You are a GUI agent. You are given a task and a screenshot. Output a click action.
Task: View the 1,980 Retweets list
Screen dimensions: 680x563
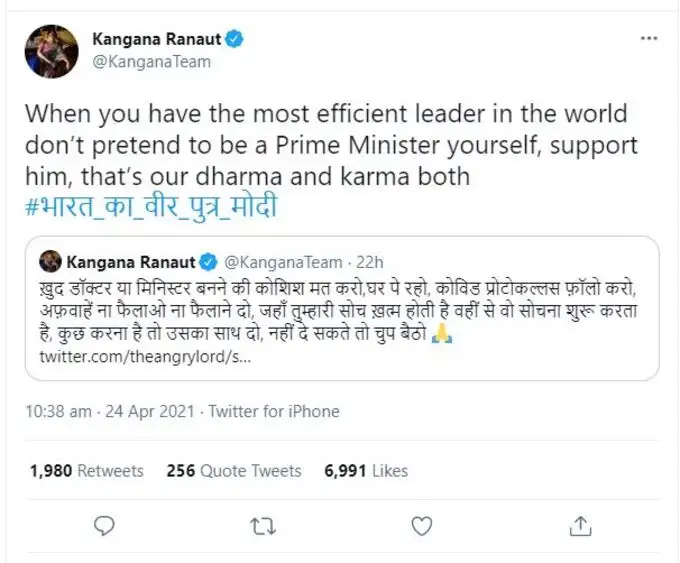click(x=87, y=470)
